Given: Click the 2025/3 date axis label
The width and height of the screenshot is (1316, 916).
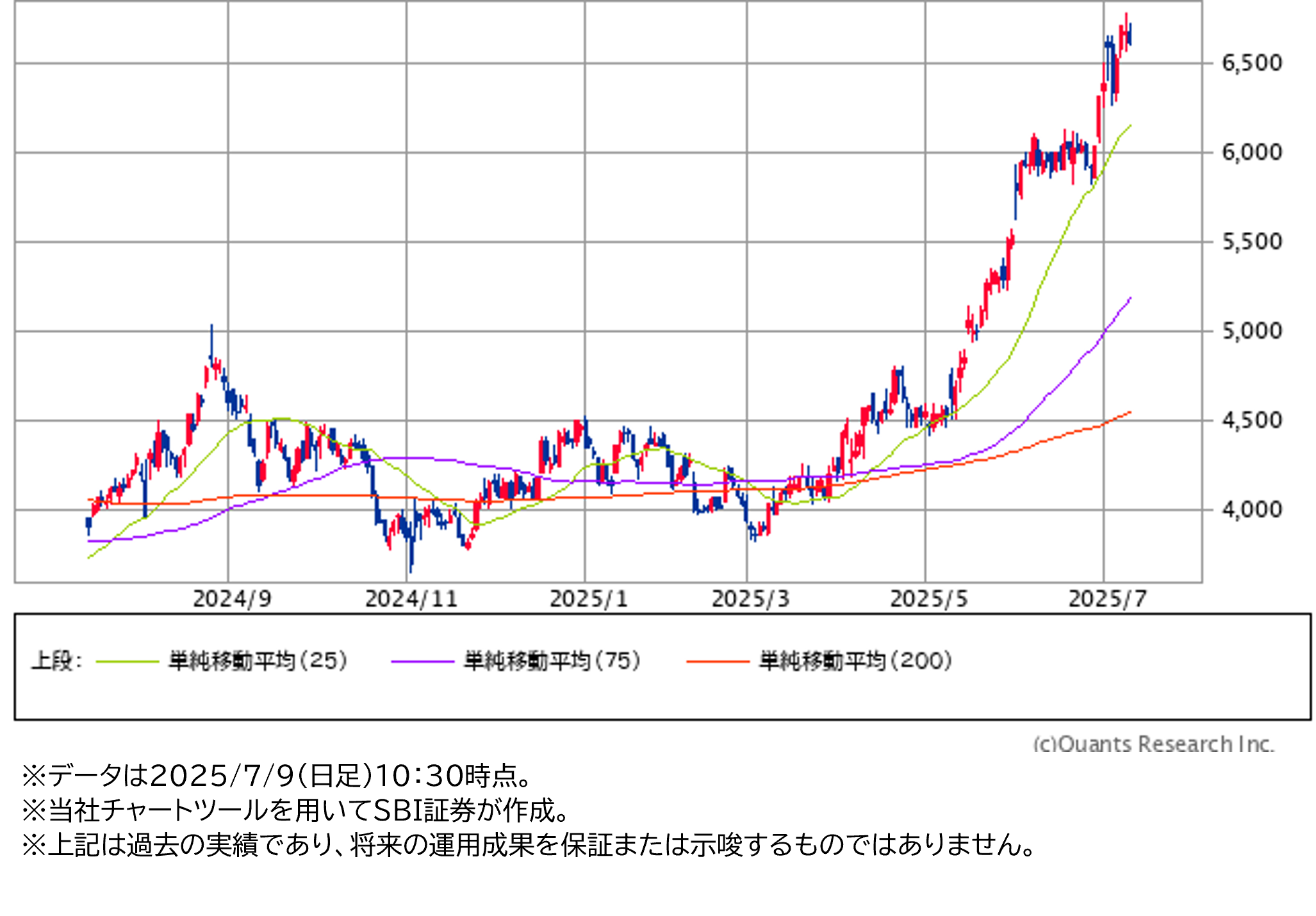Looking at the screenshot, I should tap(751, 600).
